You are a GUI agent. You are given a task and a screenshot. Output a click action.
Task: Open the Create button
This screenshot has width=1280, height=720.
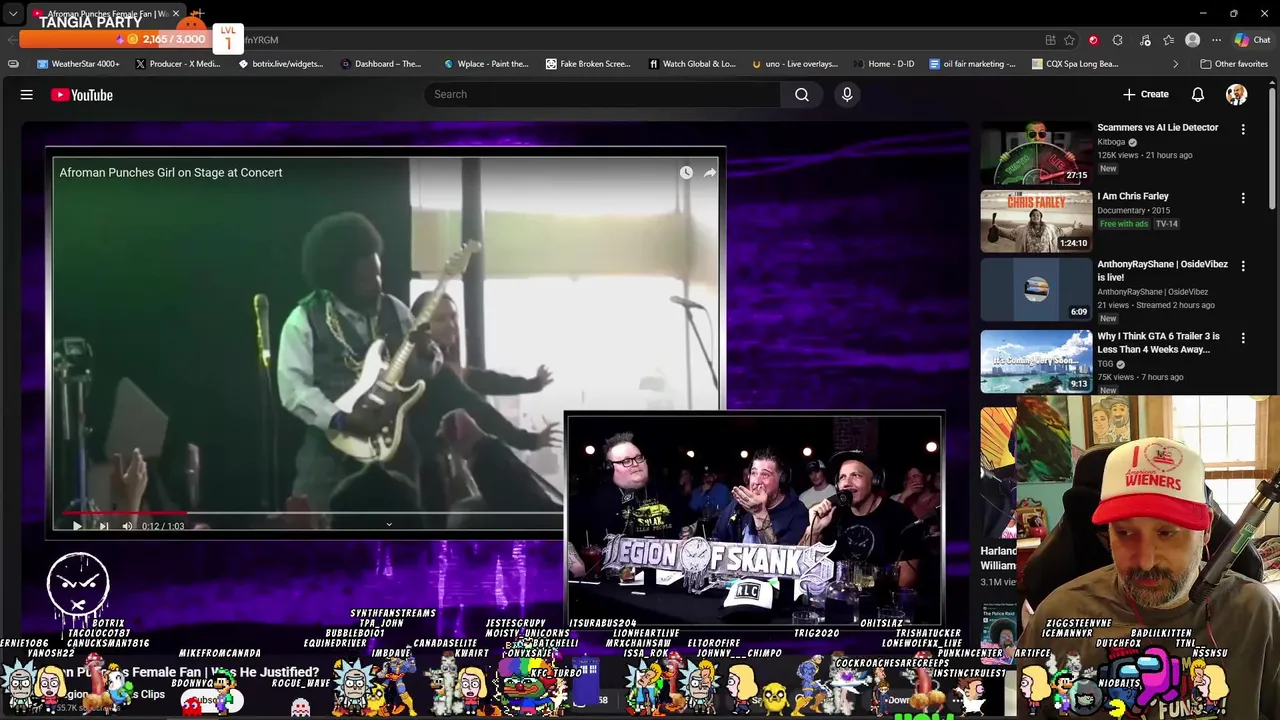[1145, 94]
